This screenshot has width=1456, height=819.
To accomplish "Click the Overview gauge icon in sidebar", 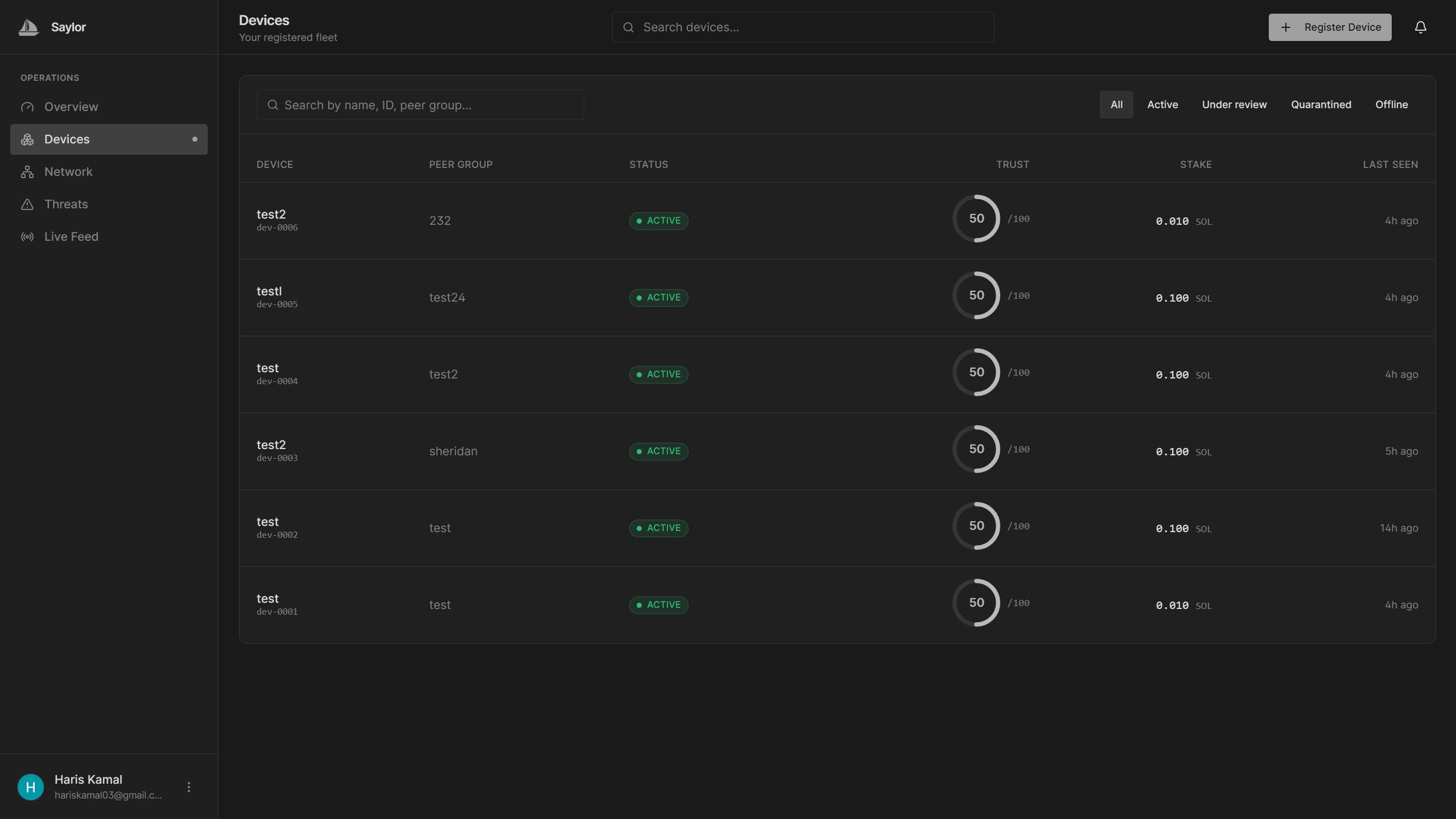I will pyautogui.click(x=27, y=107).
